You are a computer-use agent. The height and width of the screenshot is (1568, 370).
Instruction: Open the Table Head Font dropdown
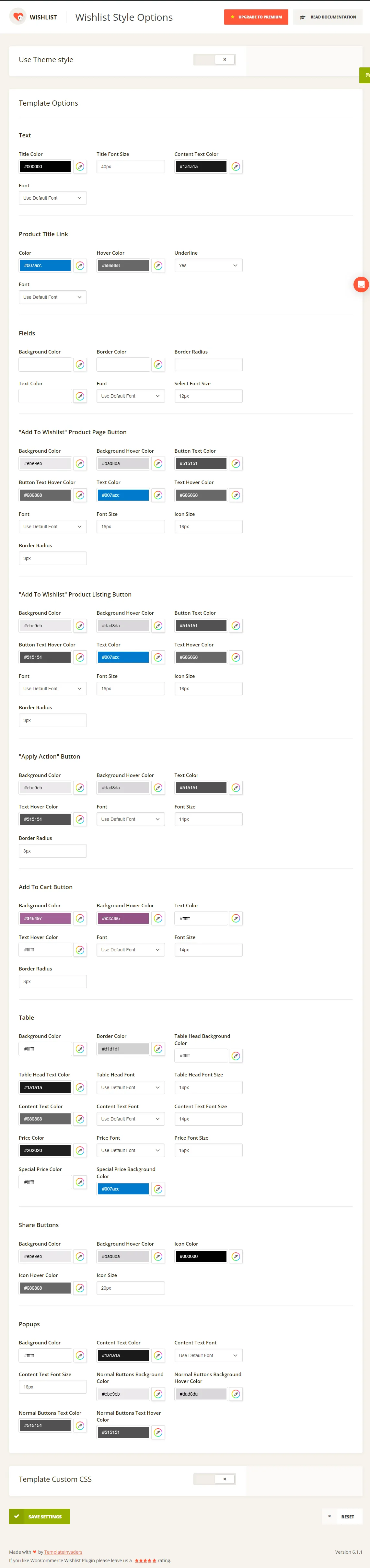130,1088
